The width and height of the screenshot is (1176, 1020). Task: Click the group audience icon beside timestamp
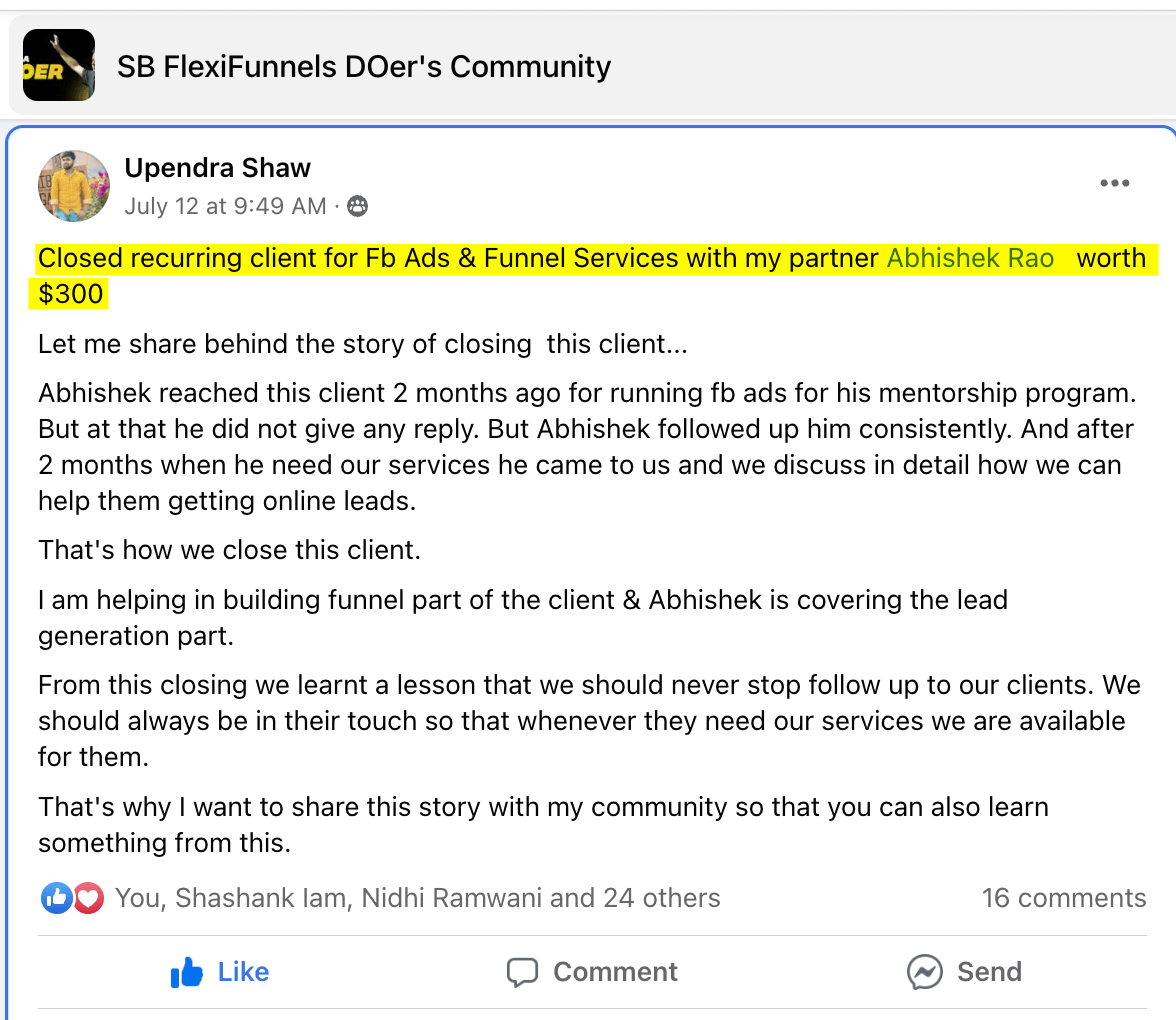(357, 207)
